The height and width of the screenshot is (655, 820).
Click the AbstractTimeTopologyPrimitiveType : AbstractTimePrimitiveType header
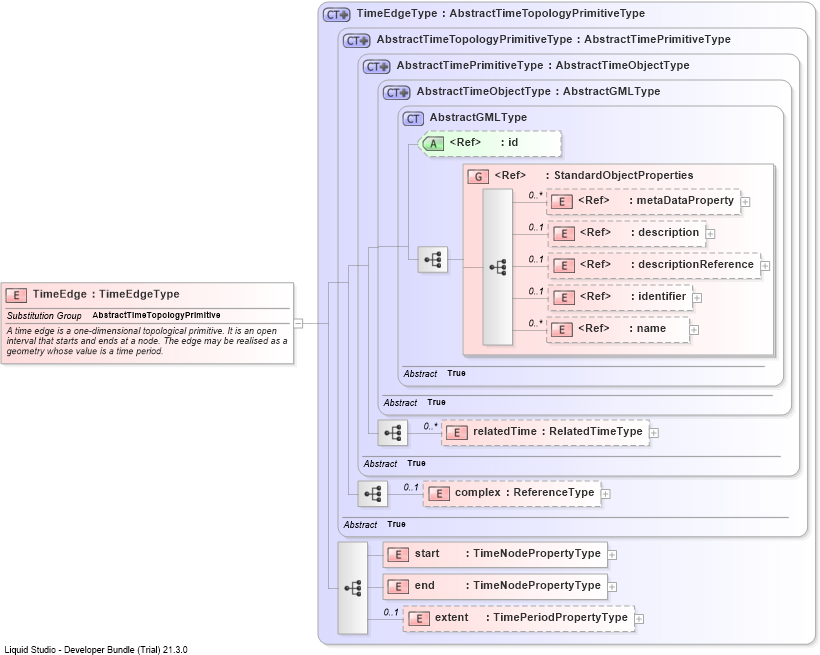(553, 39)
